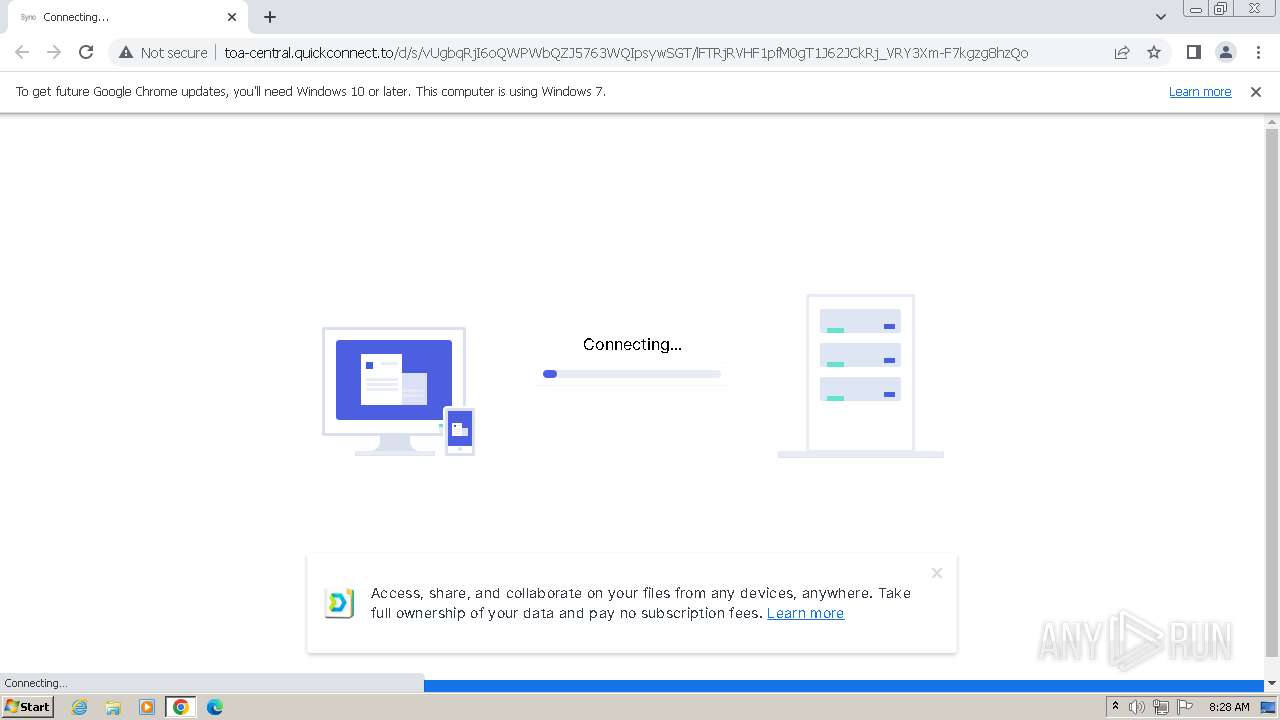Click the Show desktop tray button
Image resolution: width=1280 pixels, height=720 pixels.
1268,707
